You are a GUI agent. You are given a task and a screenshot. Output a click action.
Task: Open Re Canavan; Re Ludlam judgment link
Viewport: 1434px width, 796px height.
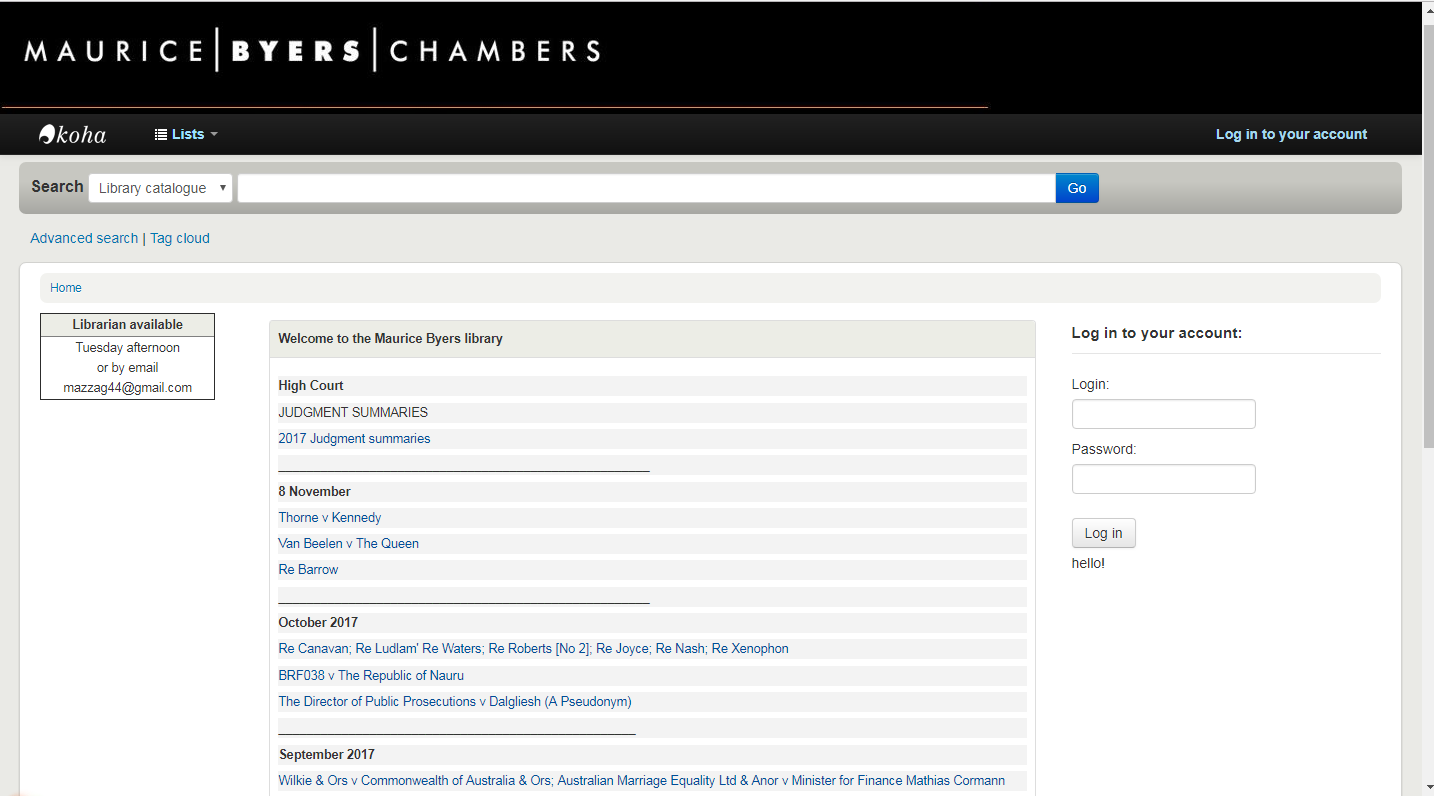point(533,648)
